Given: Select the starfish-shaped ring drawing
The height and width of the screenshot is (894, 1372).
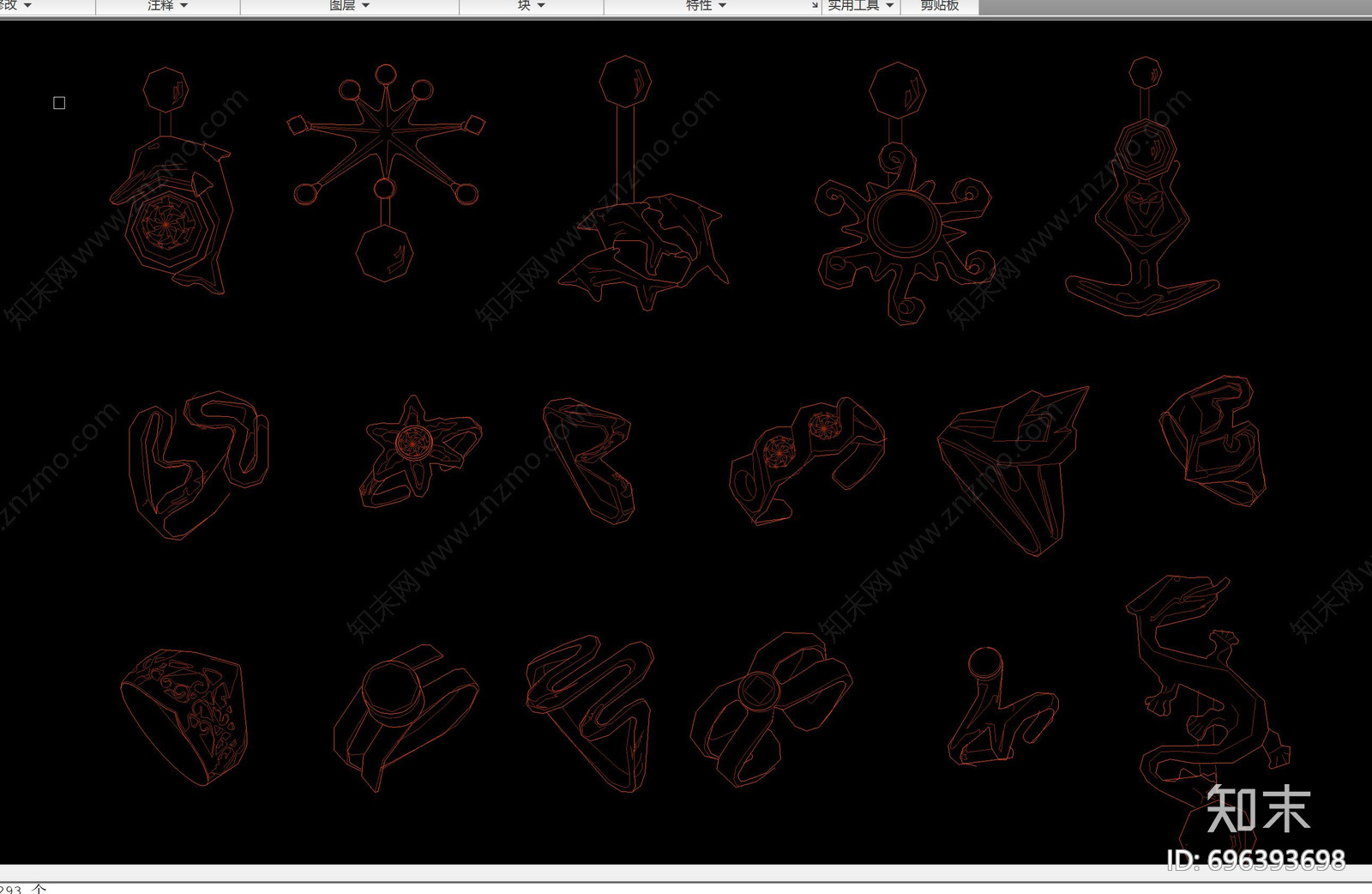Looking at the screenshot, I should coord(419,450).
